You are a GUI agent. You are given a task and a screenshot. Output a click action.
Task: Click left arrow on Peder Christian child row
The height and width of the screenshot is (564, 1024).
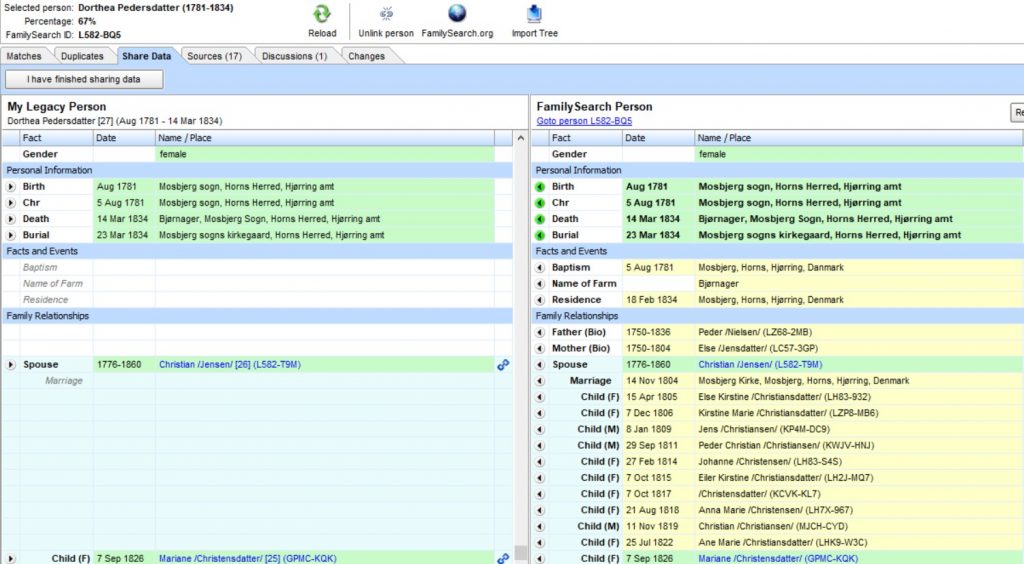tap(540, 445)
